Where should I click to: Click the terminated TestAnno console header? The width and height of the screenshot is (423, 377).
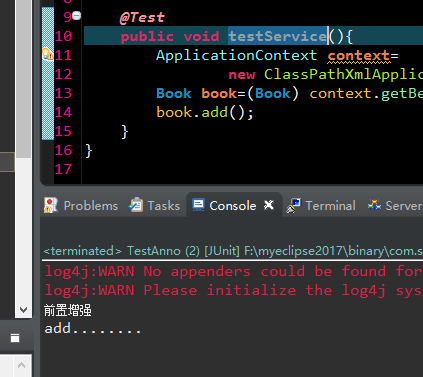tap(233, 251)
